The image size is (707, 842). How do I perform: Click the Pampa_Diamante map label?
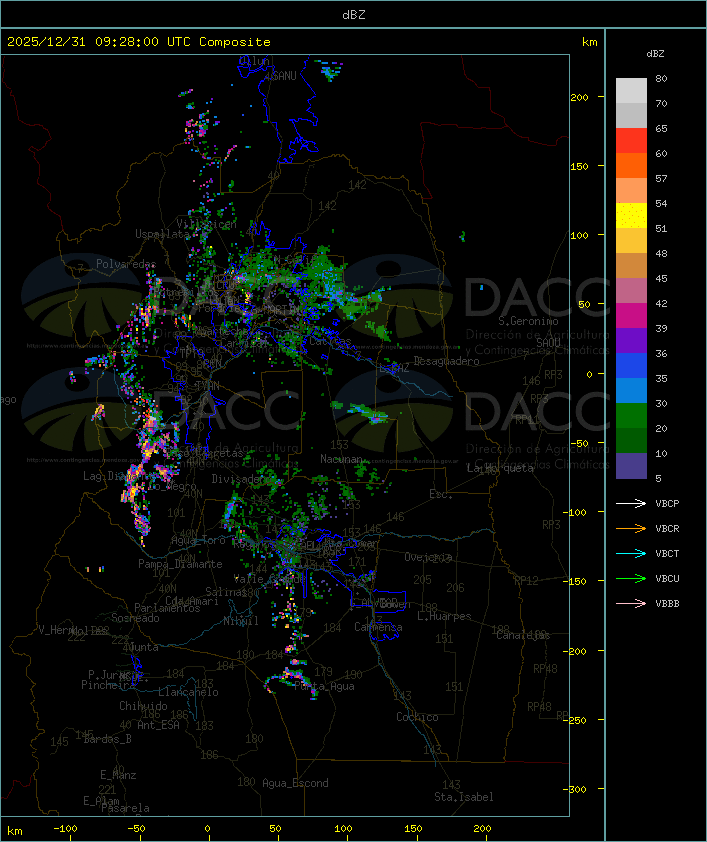[x=180, y=564]
